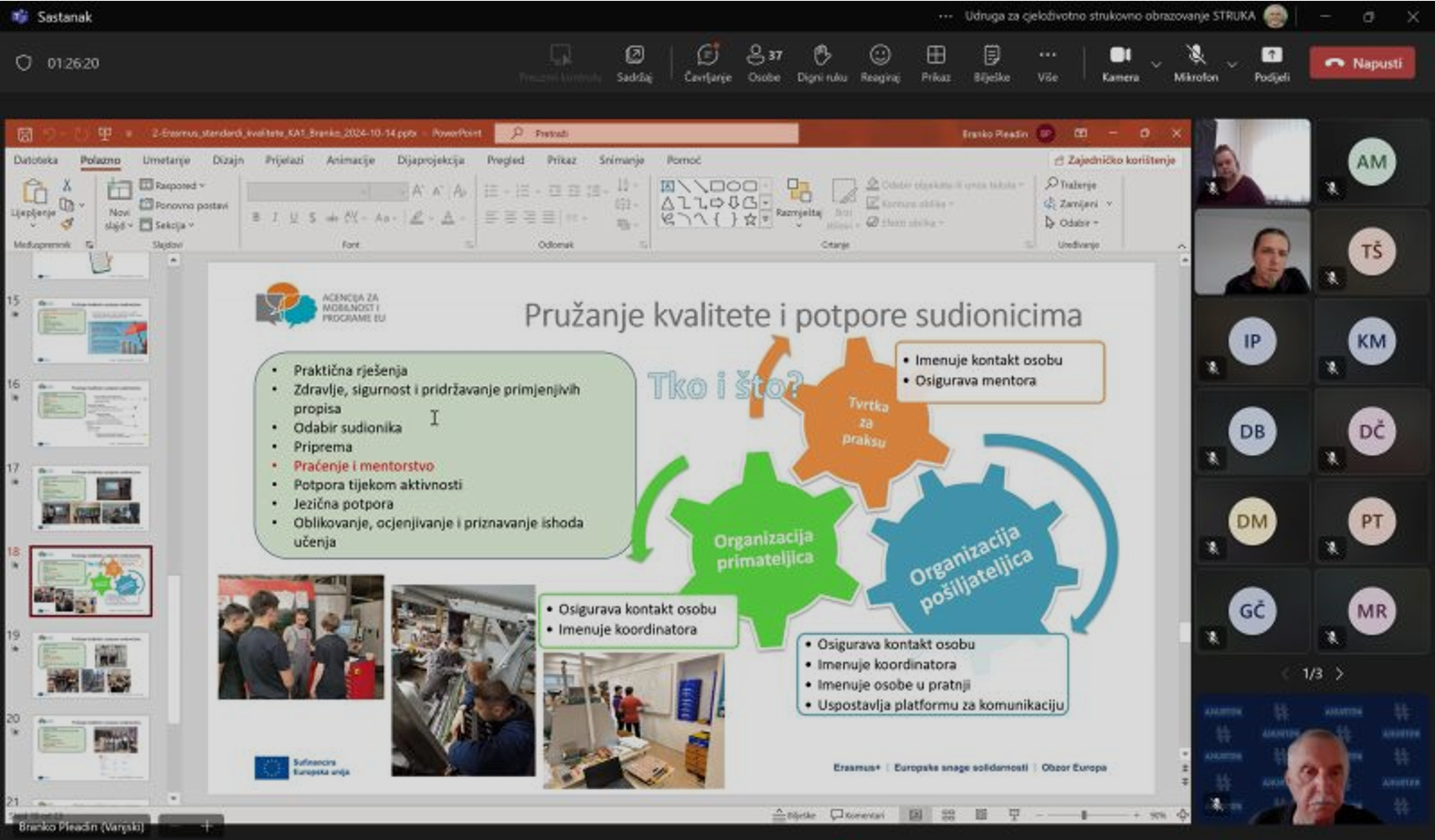Switch to the Umetanje ribbon tab
Viewport: 1435px width, 840px height.
tap(166, 160)
